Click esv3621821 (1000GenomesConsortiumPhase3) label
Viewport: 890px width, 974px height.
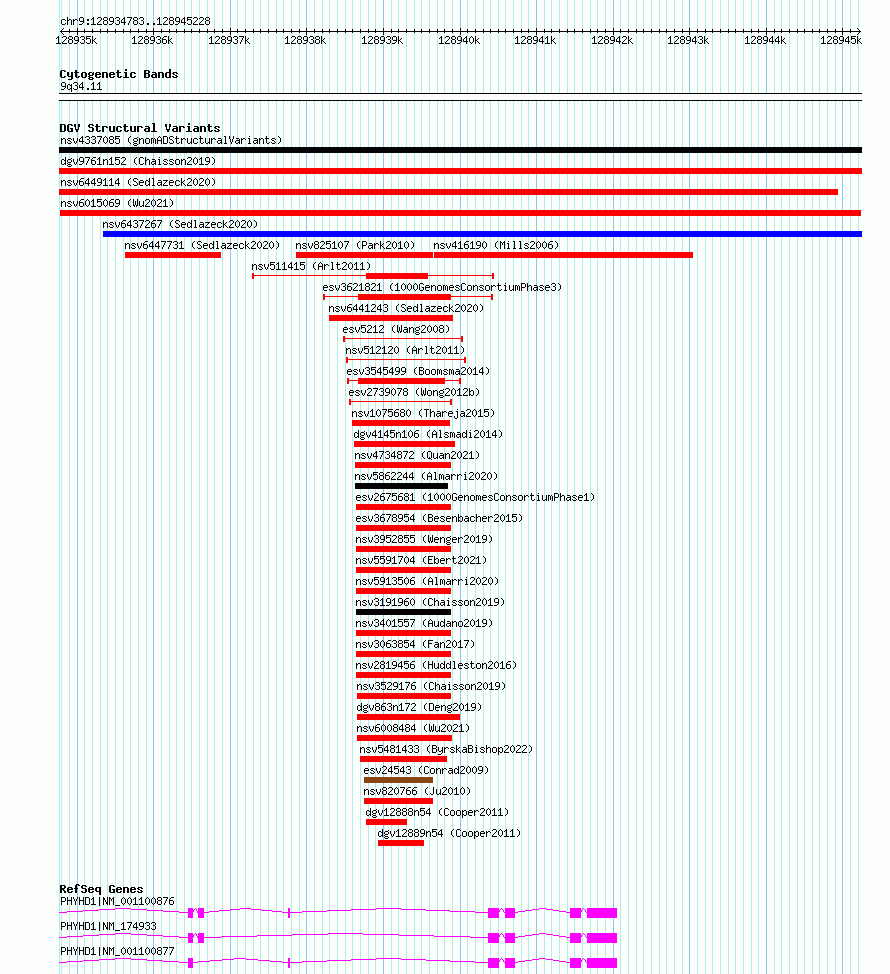coord(442,288)
